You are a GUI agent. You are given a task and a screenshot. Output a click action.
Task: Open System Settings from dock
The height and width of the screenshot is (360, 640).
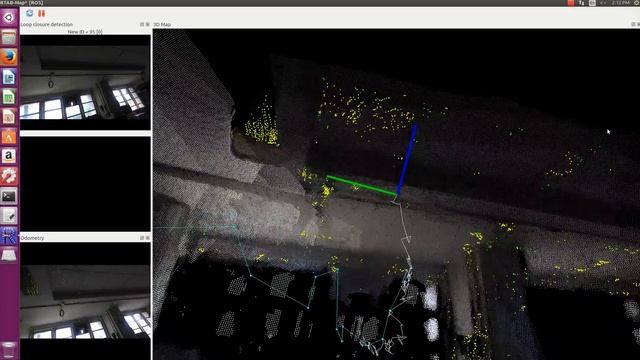[x=9, y=176]
